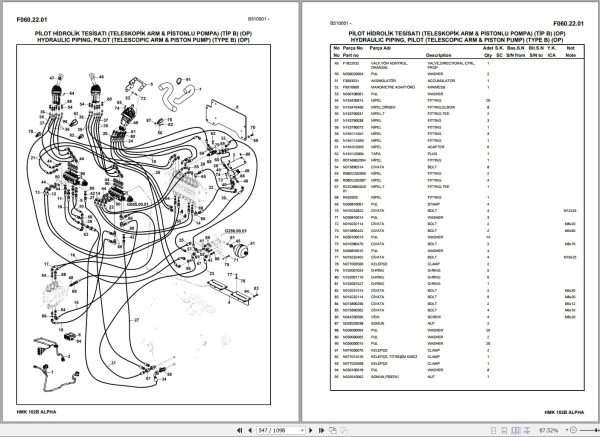This screenshot has width=600, height=437.
Task: Select two-page facing view
Action: pos(516,430)
